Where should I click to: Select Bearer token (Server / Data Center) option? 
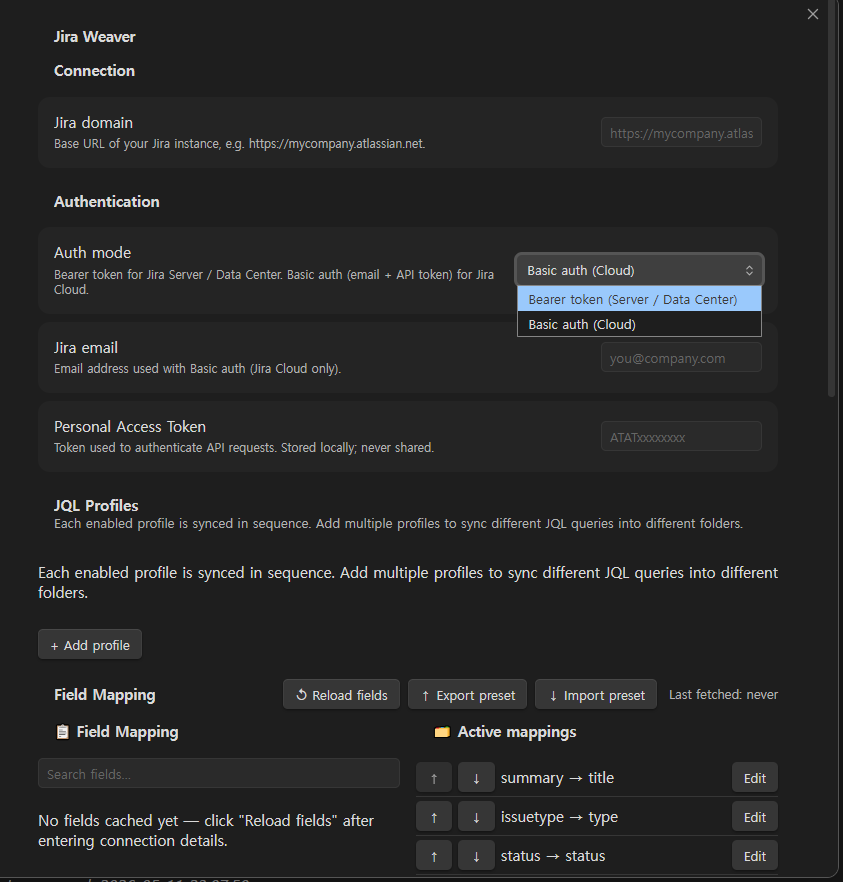tap(639, 299)
